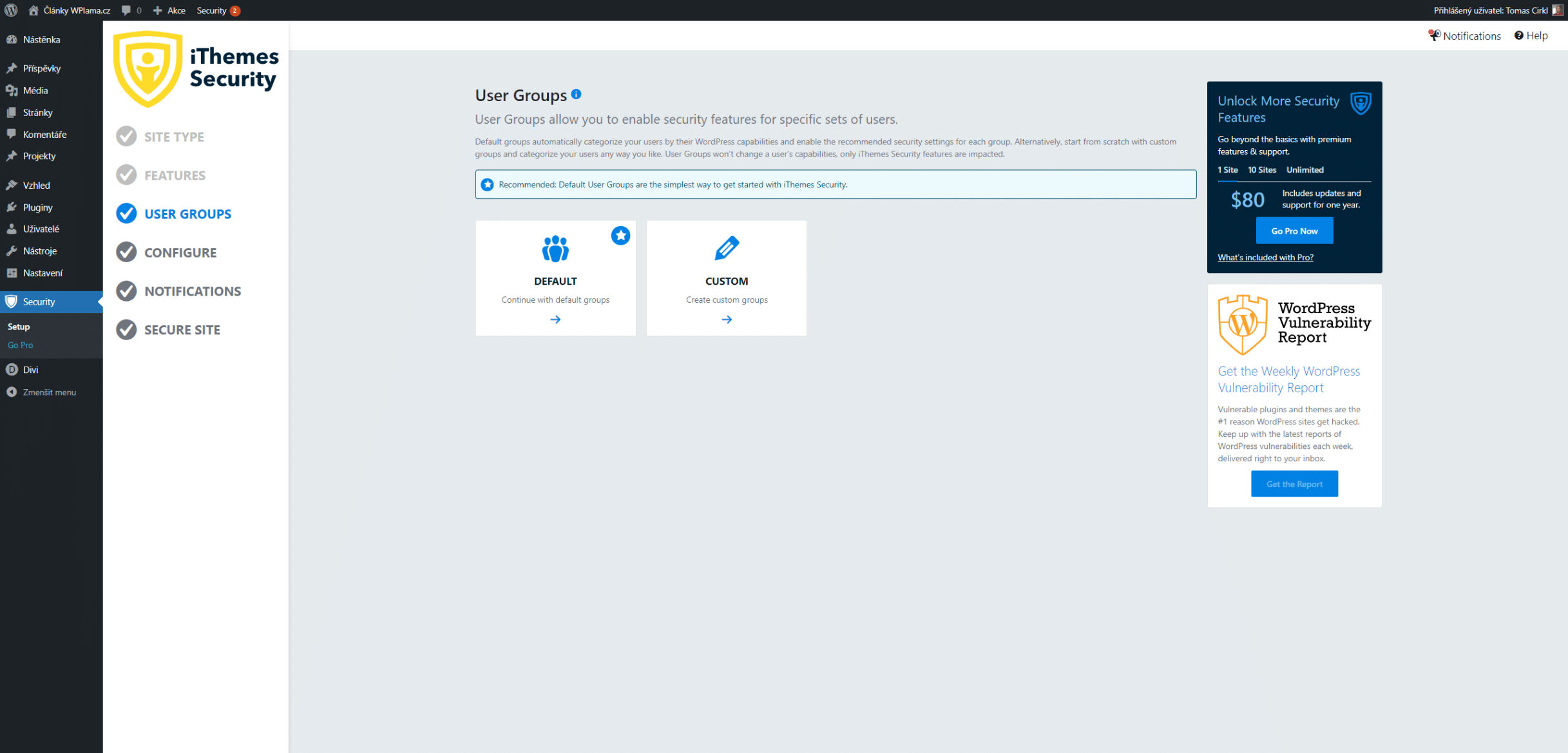The width and height of the screenshot is (1568, 753).
Task: Click the Uživatelé person icon
Action: pos(12,229)
